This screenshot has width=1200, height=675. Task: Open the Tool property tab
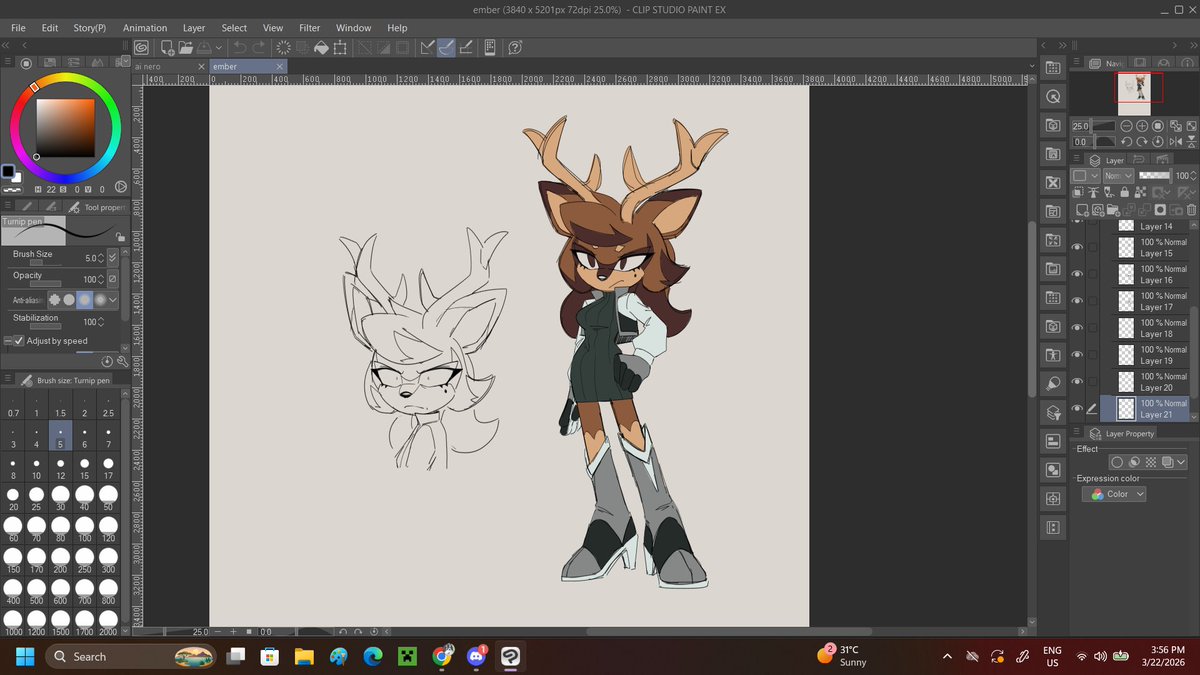97,207
